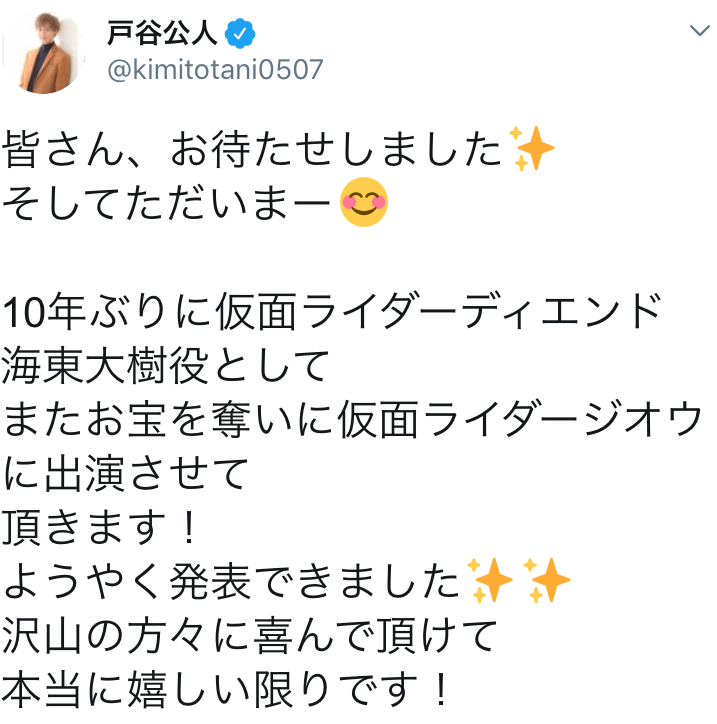Click the line に出演させて
The width and height of the screenshot is (717, 724).
pos(126,473)
